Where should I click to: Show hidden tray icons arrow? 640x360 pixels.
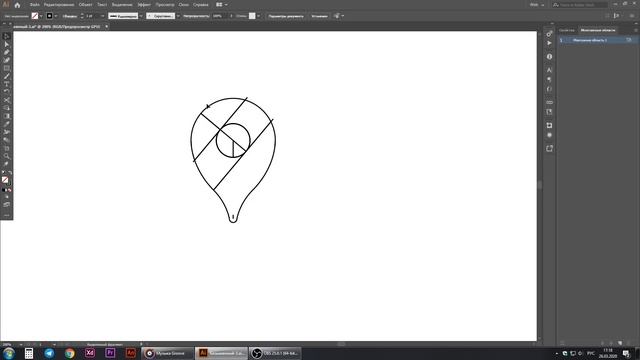[x=557, y=353]
